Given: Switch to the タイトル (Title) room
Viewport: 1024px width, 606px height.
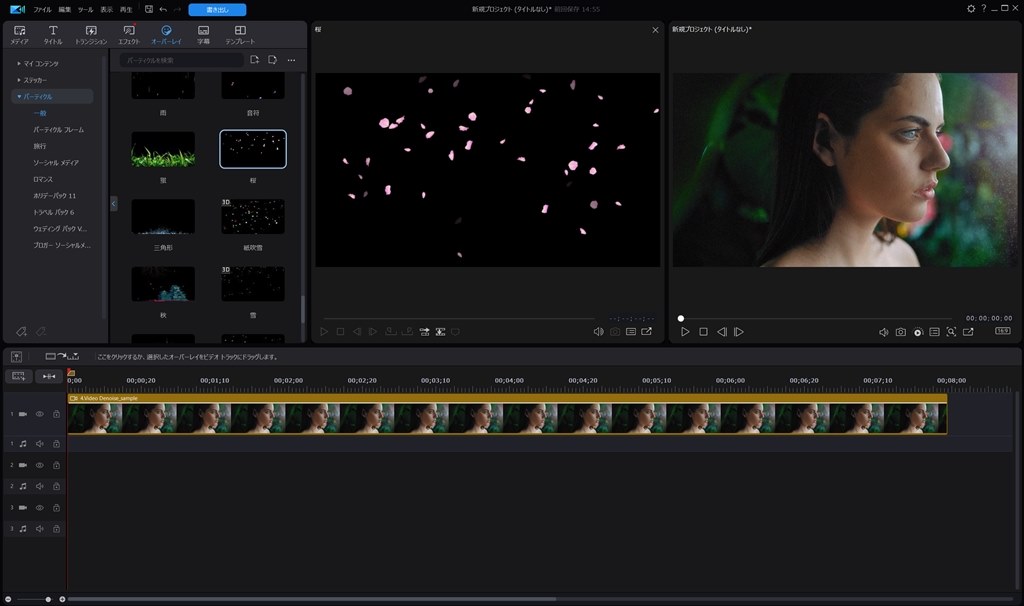Looking at the screenshot, I should 53,35.
